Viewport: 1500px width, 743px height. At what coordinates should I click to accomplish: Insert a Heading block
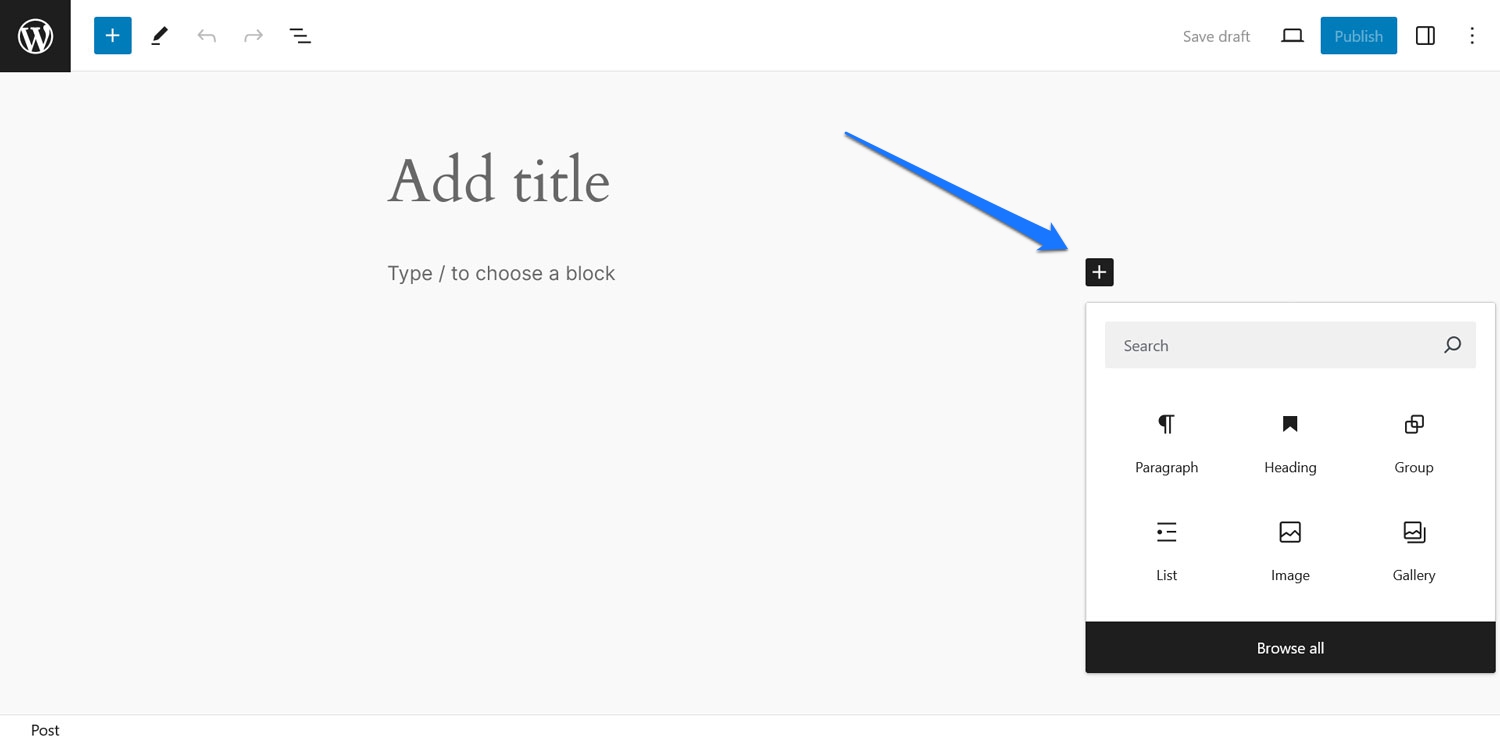pos(1289,440)
